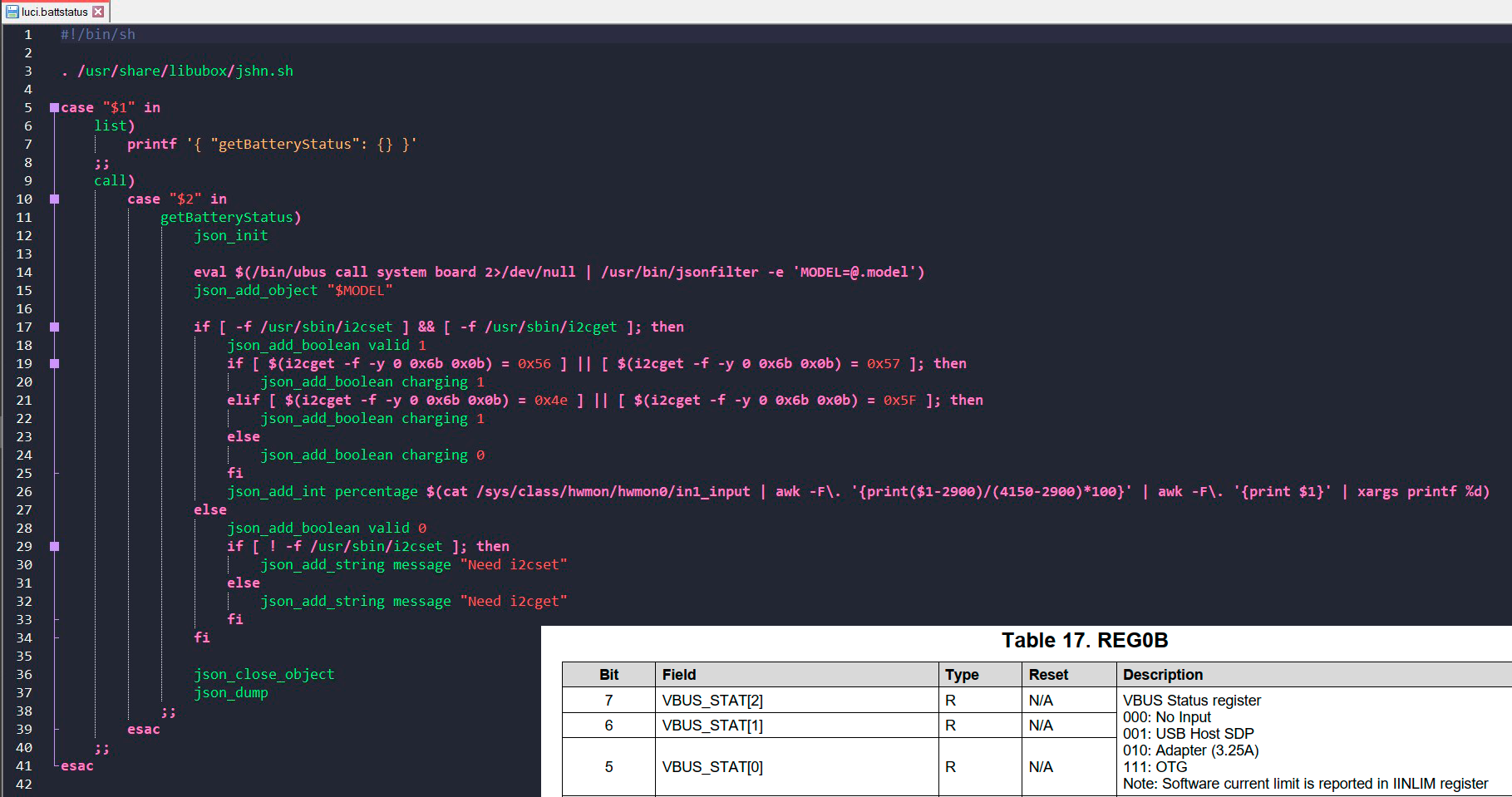Collapse the fold marker on line 29
1512x797 pixels.
coord(54,546)
